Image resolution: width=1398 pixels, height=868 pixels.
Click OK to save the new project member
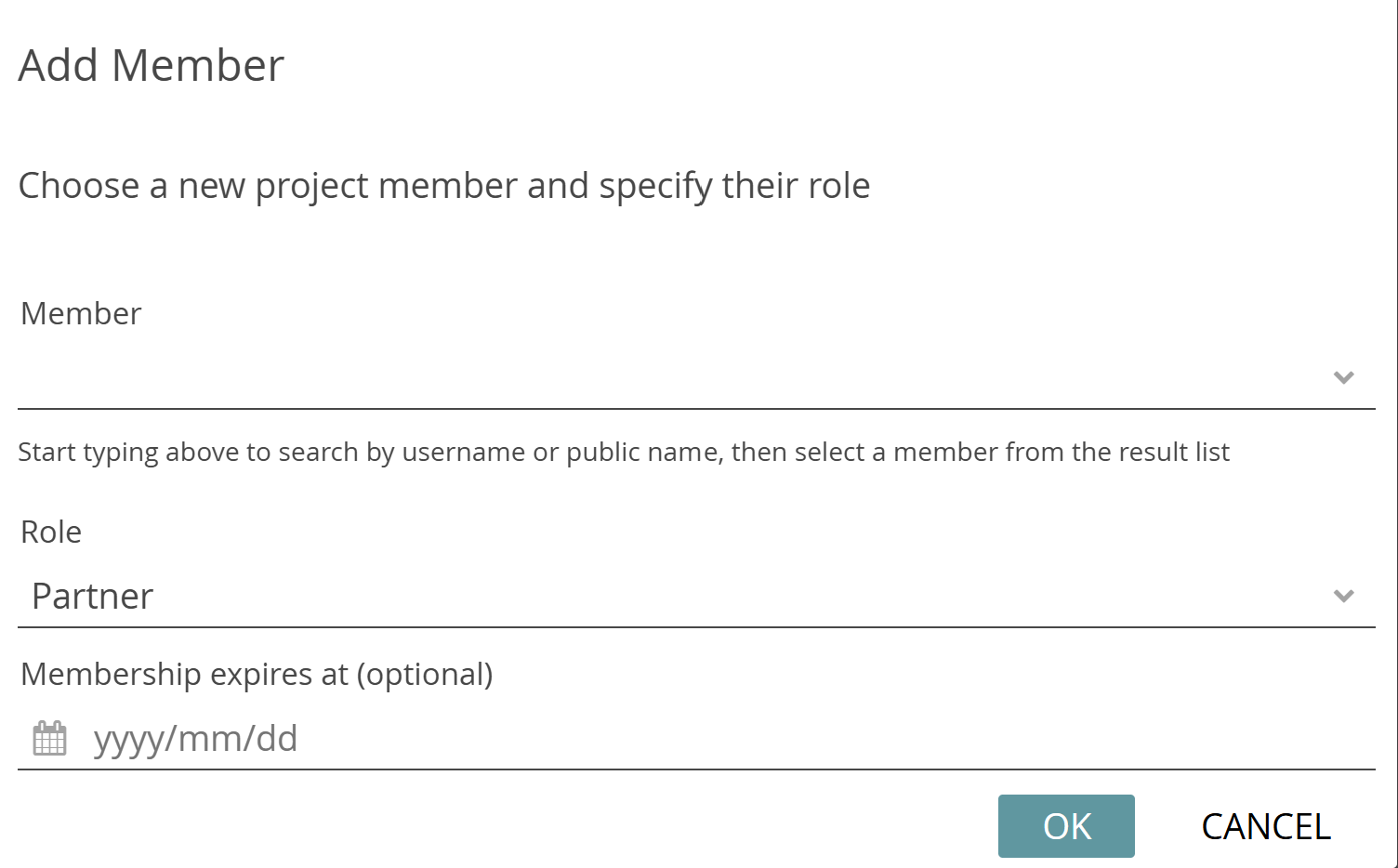(1066, 826)
